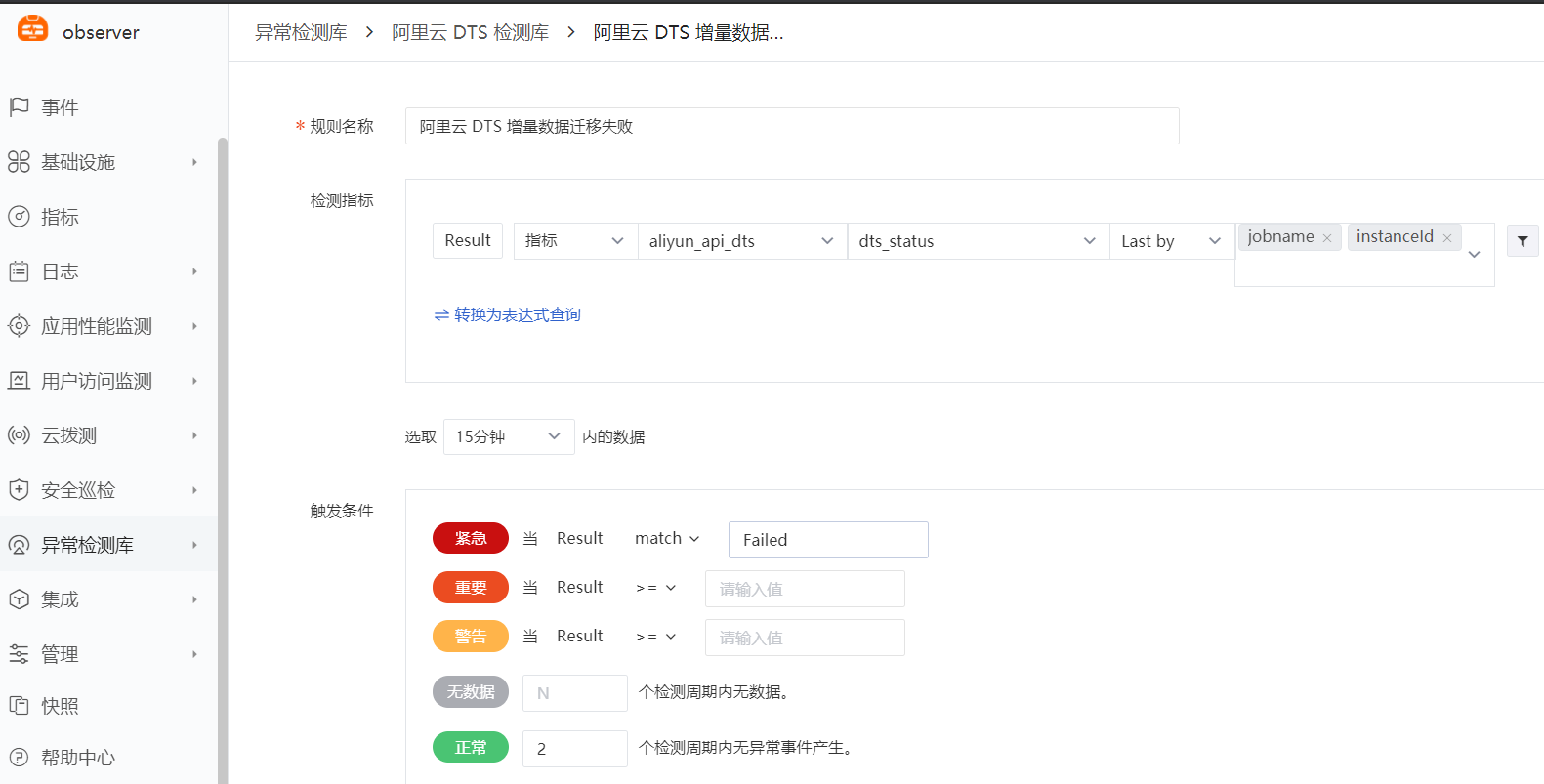Click the 无数据 period count field
1544x784 pixels.
[575, 693]
